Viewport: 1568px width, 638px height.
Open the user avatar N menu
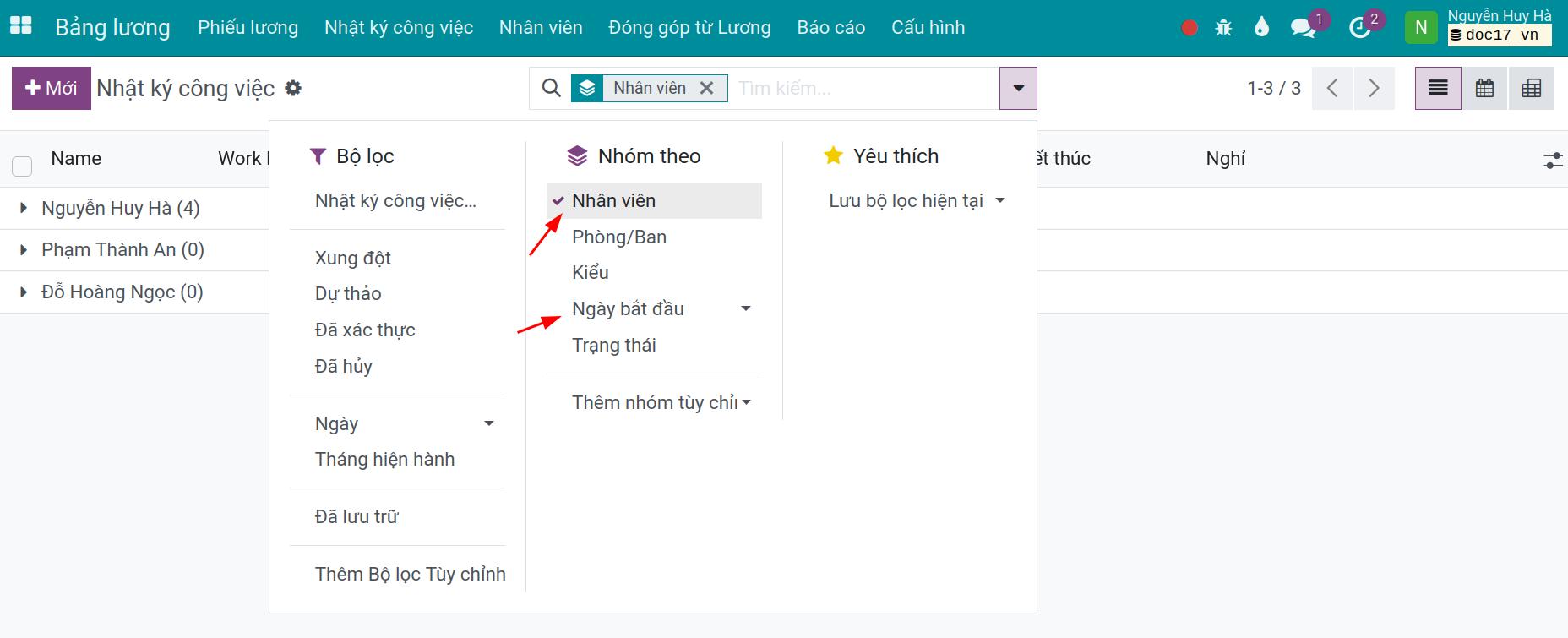[1421, 27]
